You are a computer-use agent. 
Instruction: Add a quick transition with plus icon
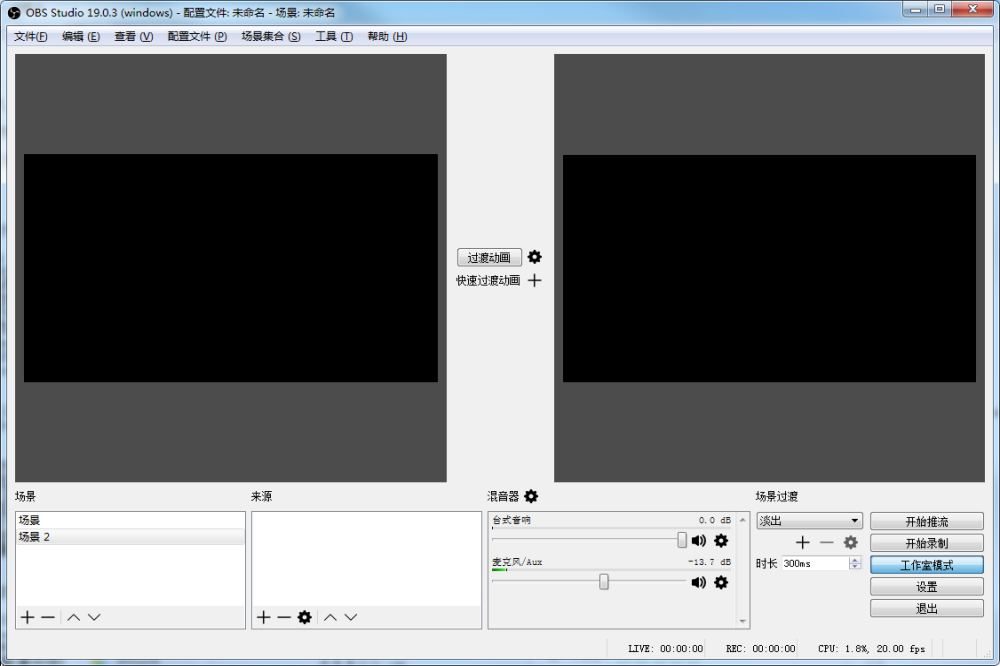pos(535,281)
